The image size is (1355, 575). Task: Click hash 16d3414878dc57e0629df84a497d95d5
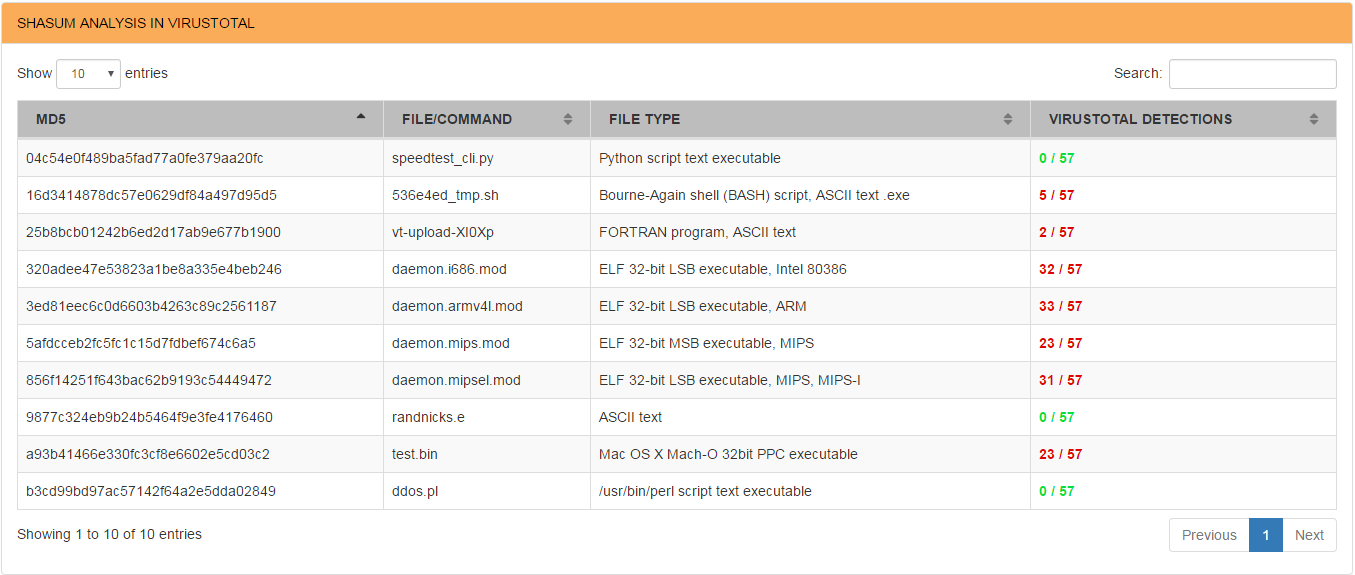(151, 195)
